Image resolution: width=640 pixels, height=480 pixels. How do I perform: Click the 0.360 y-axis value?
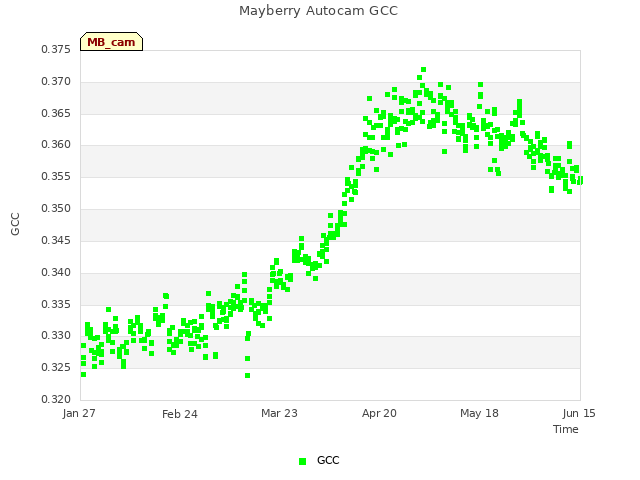[x=56, y=144]
